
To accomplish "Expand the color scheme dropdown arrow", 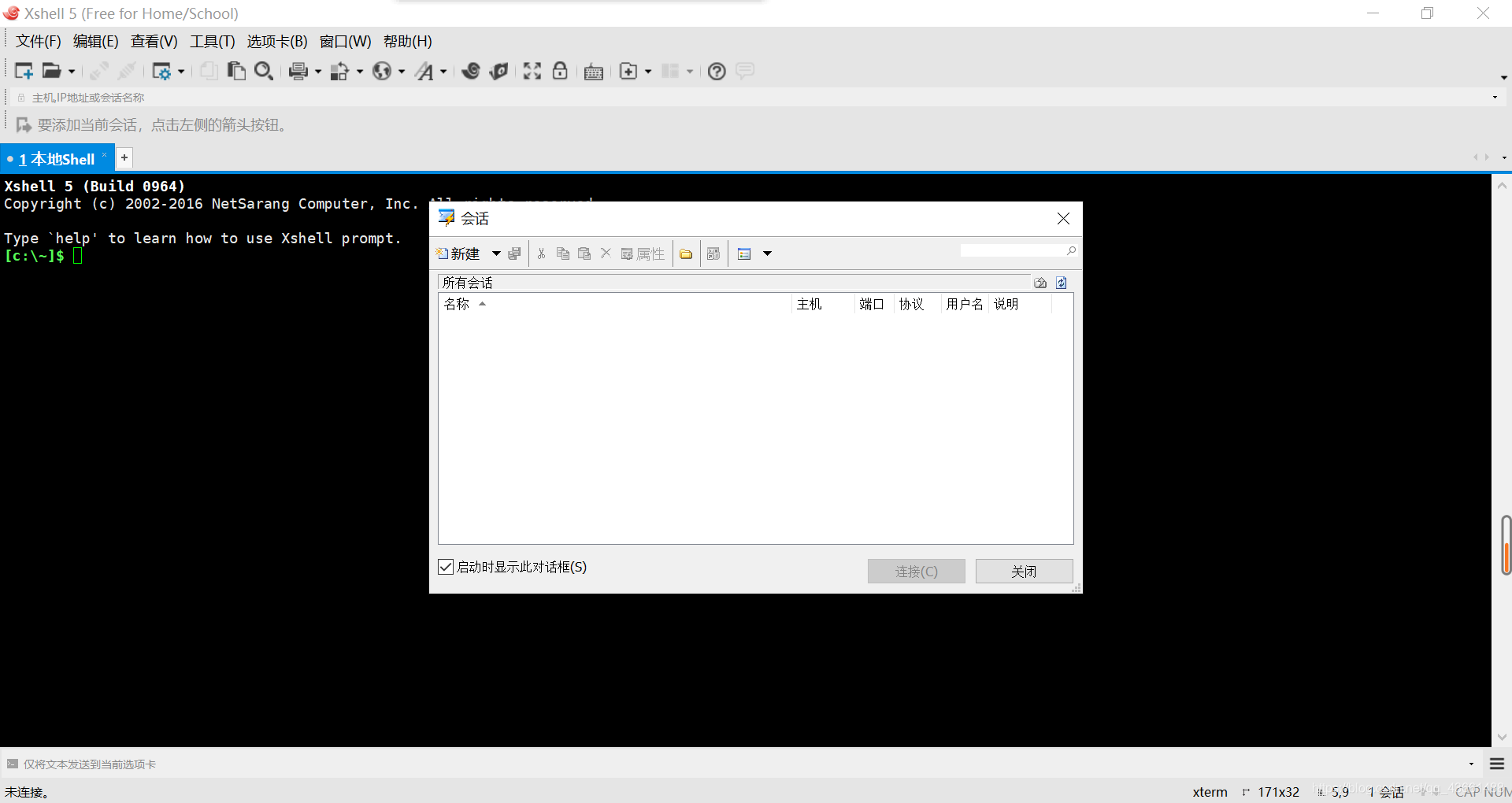I will (360, 72).
